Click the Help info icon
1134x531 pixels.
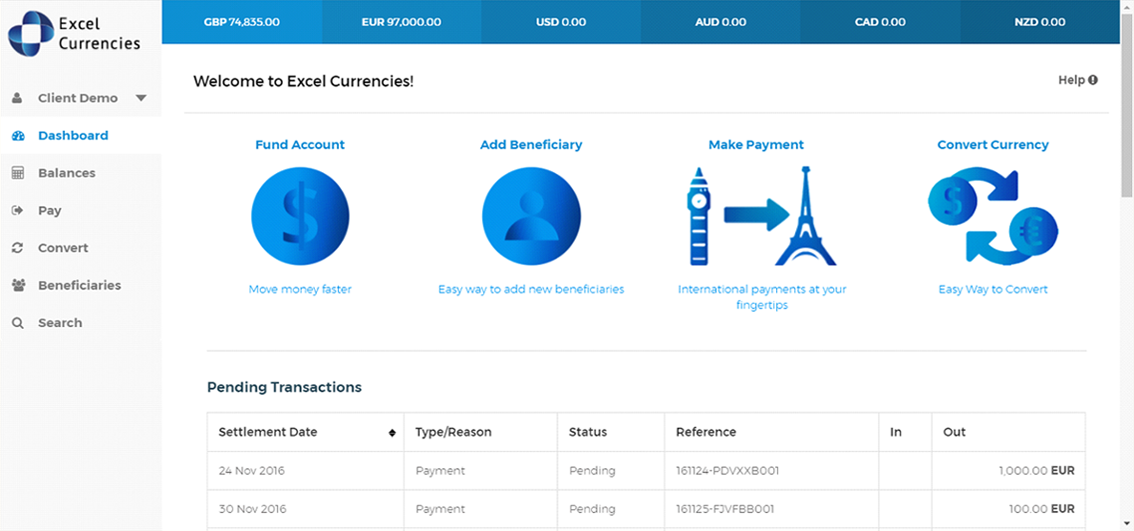[1093, 80]
